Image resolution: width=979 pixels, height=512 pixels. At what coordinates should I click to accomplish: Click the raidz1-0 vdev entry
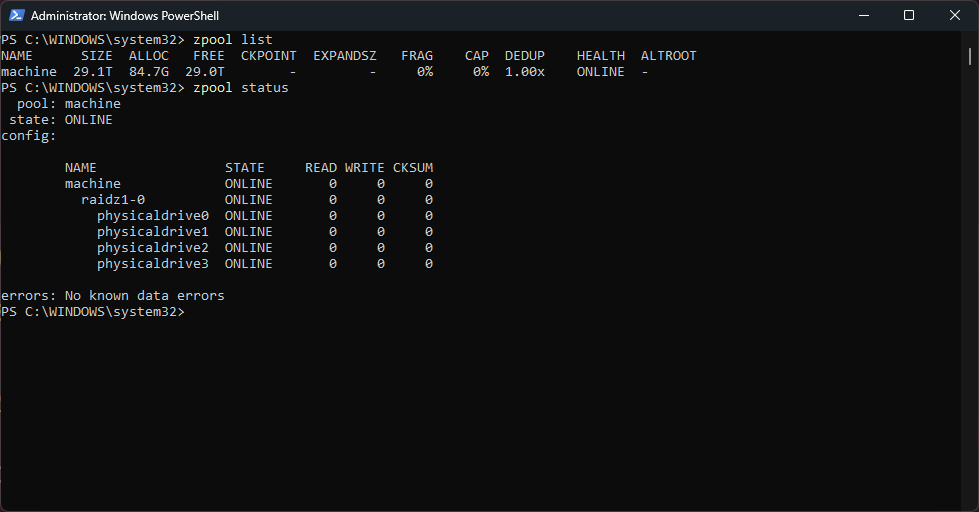tap(113, 200)
